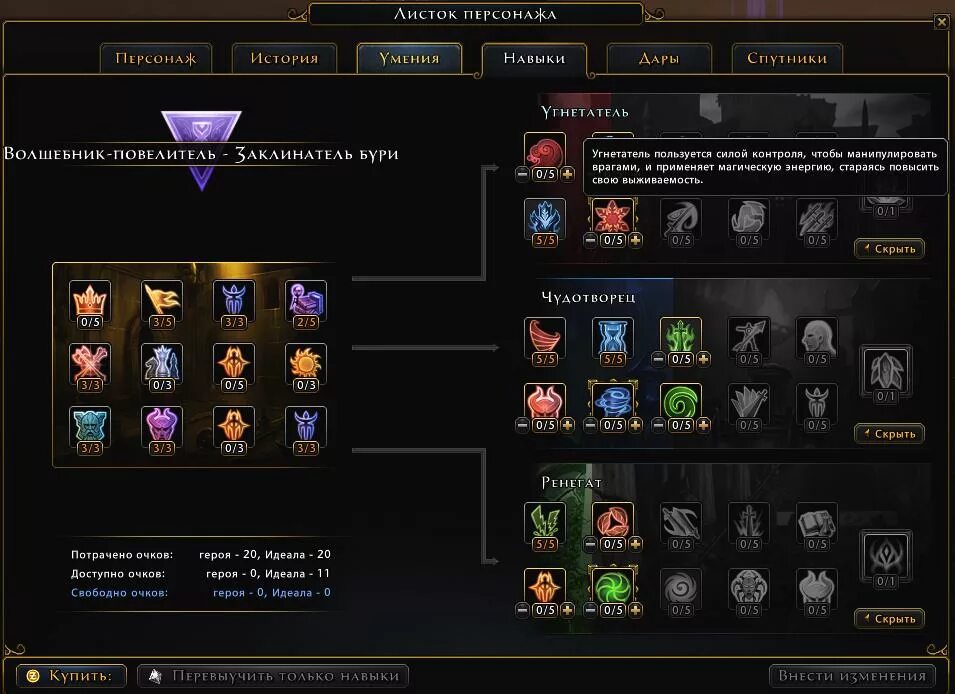Hide the Ренегат tree with Скрыть

[890, 618]
